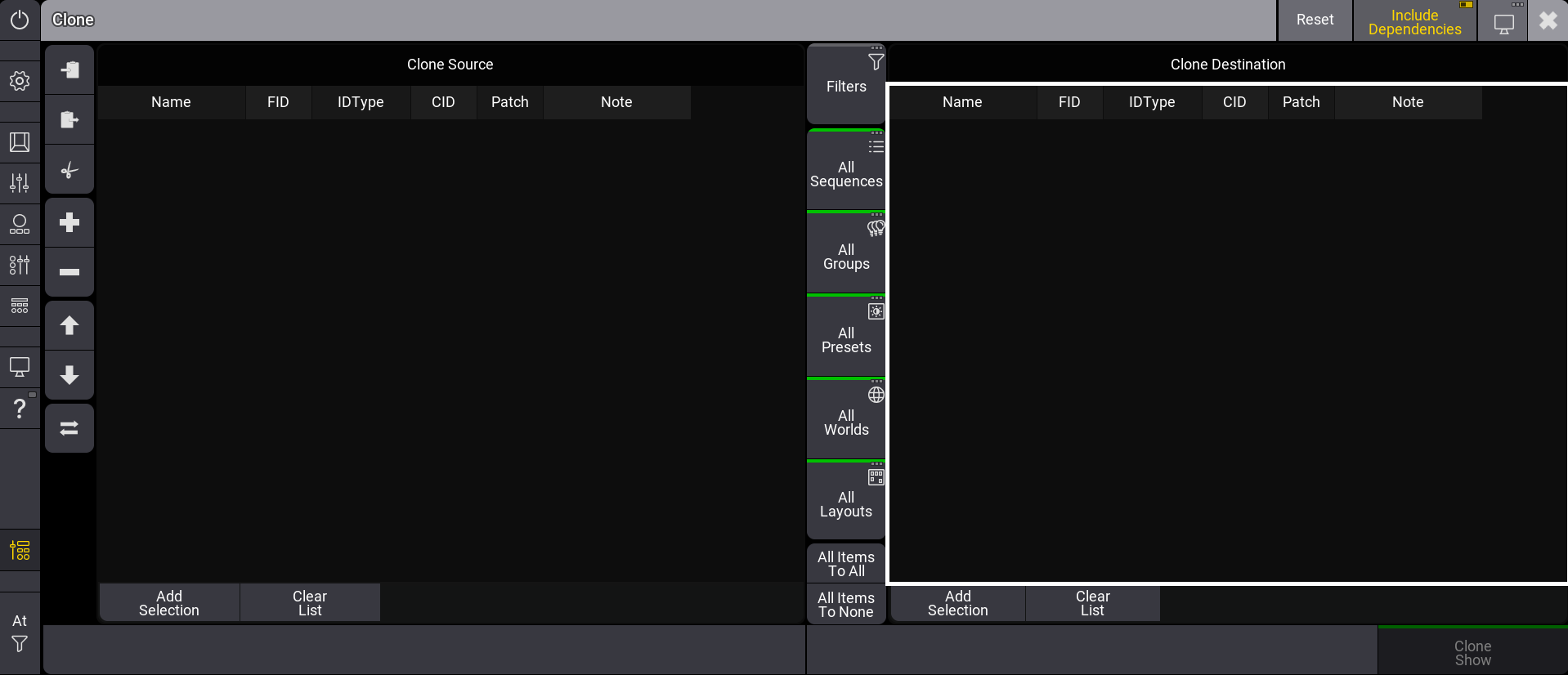
Task: Click the down arrow move icon
Action: pyautogui.click(x=69, y=375)
